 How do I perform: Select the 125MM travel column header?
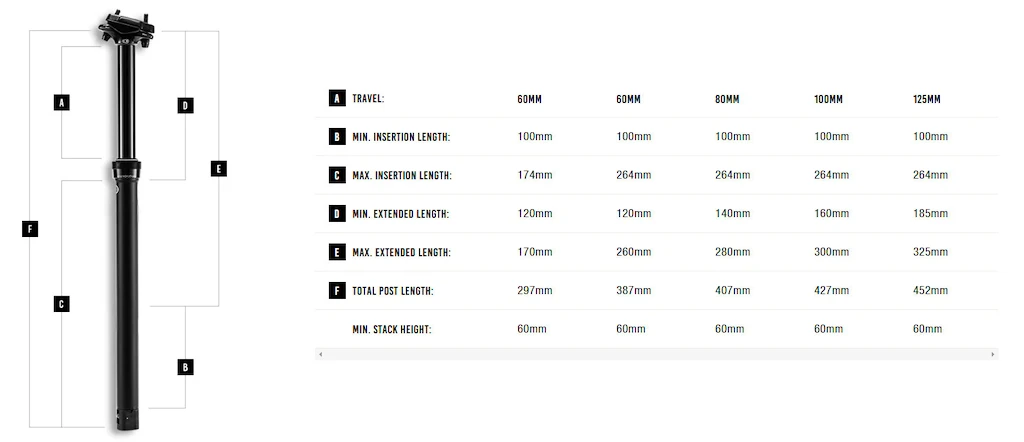tap(927, 99)
